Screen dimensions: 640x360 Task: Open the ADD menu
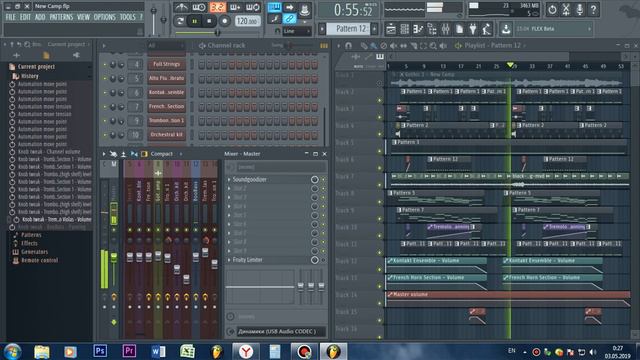pos(40,17)
